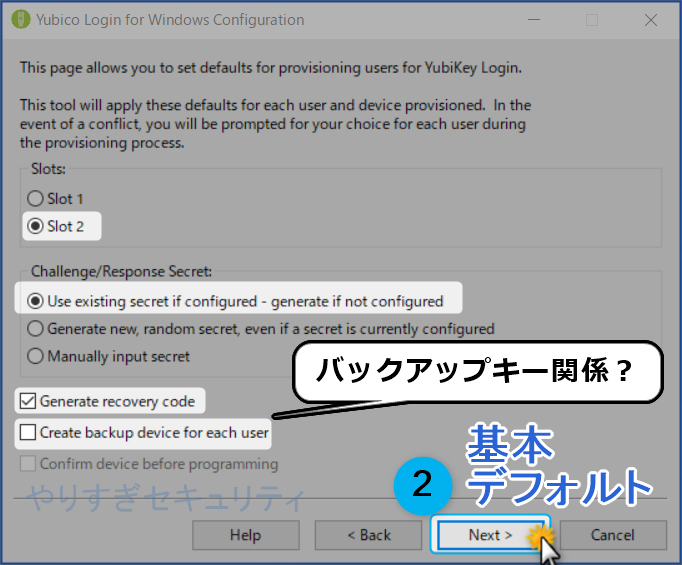Click Confirm device before programming checkbox
Image resolution: width=682 pixels, height=565 pixels.
28,464
